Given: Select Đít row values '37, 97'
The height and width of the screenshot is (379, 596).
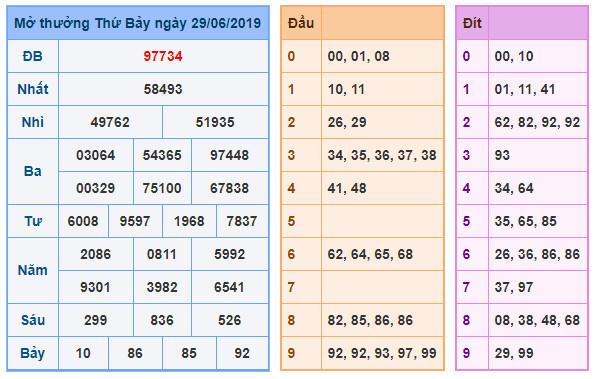Looking at the screenshot, I should coord(514,288).
